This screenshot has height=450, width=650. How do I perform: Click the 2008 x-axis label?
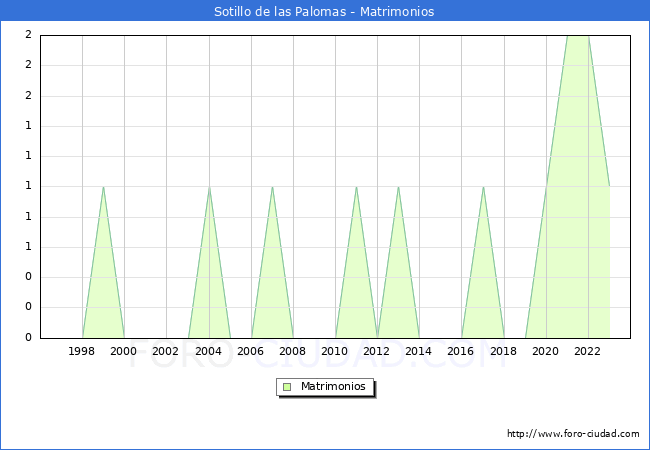(x=293, y=351)
